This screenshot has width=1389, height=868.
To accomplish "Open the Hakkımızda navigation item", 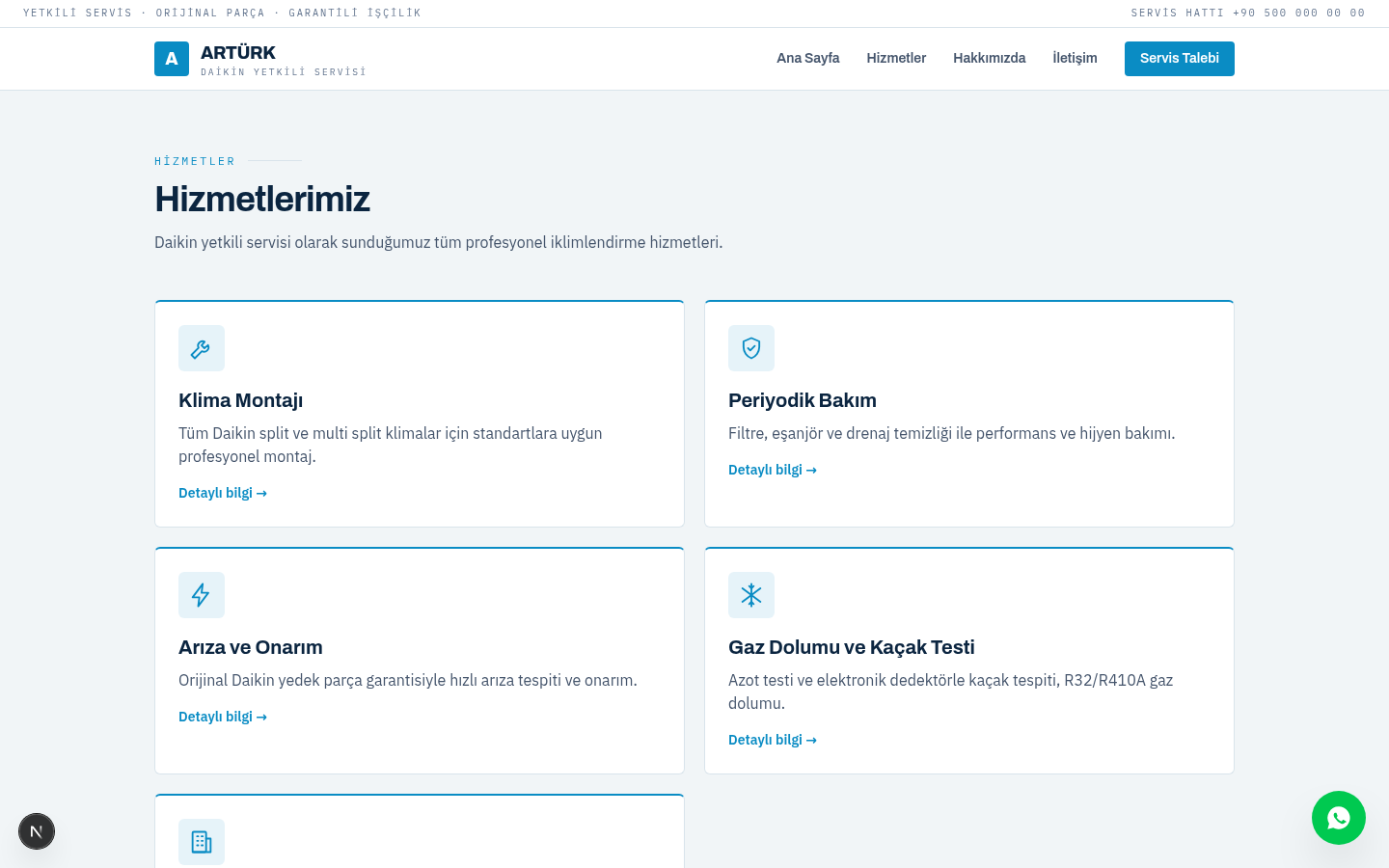I will click(x=990, y=58).
